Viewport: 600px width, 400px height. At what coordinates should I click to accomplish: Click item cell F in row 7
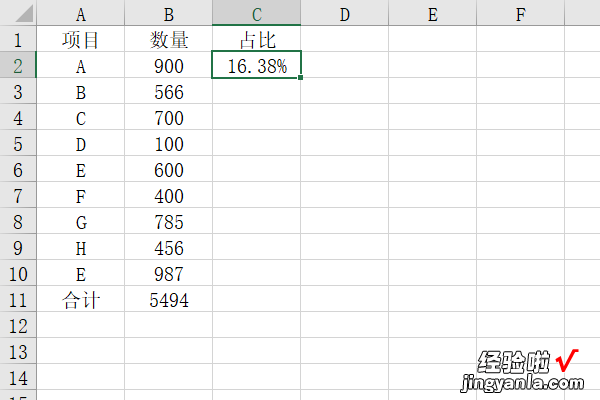coord(80,195)
